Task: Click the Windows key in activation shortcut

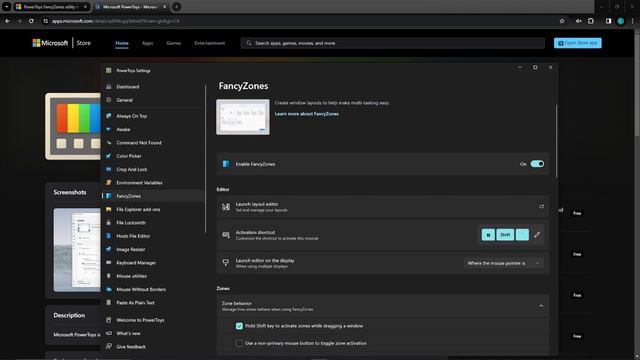Action: point(488,235)
